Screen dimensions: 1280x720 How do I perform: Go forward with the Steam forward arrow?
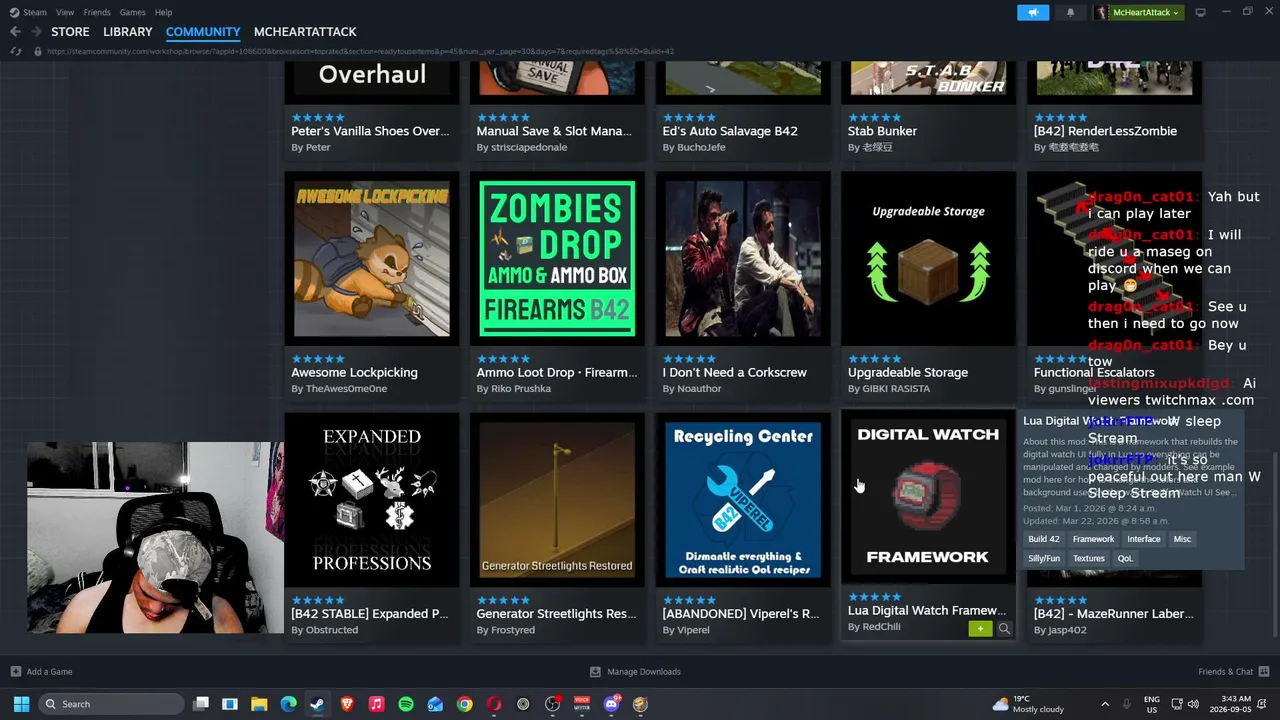35,32
